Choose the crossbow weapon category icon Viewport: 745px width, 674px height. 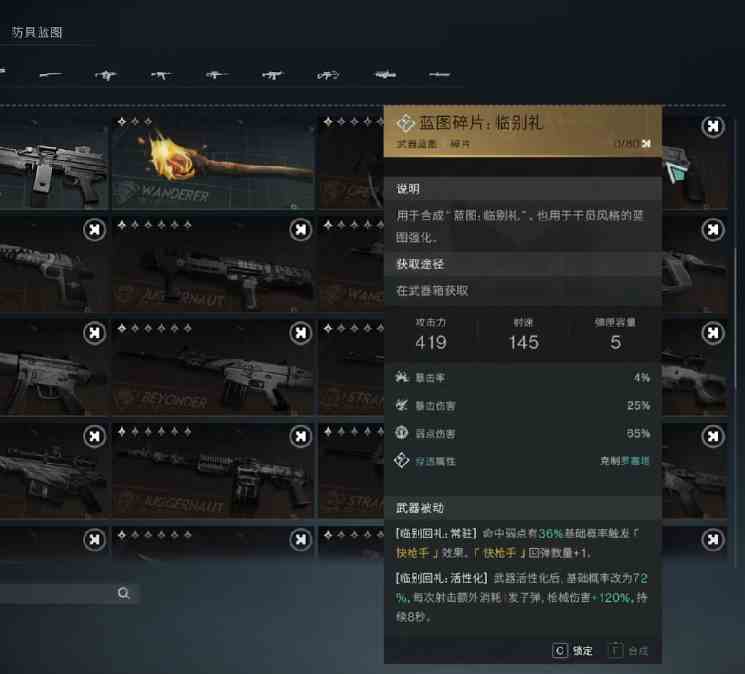click(x=328, y=75)
